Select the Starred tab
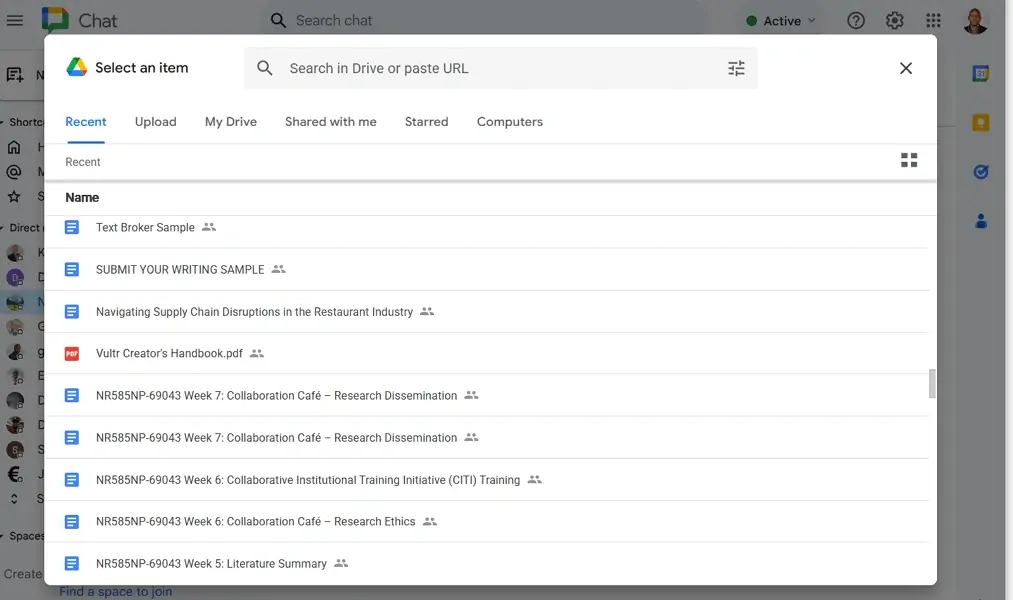 [x=426, y=122]
